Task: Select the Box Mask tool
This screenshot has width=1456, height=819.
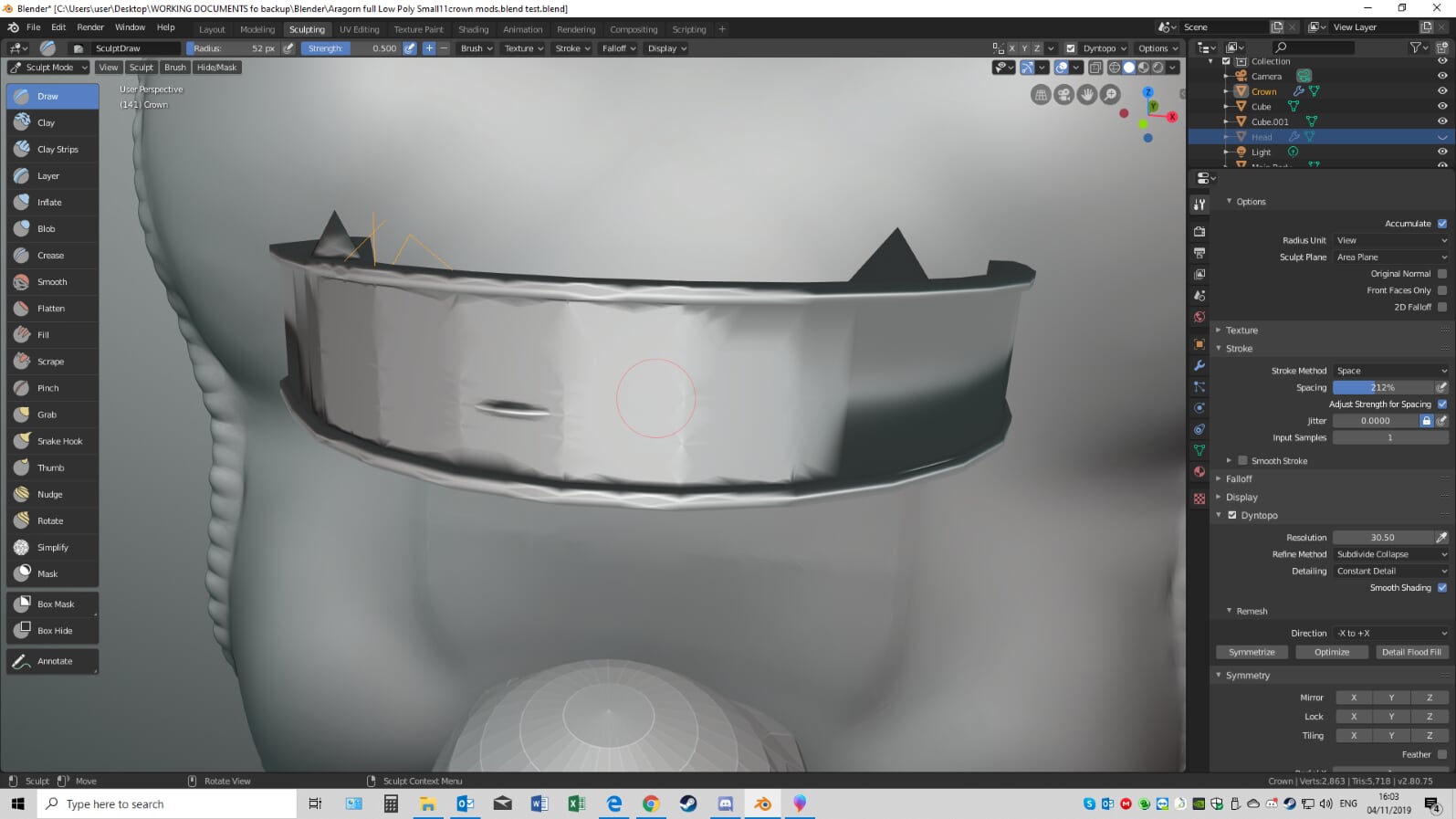Action: coord(53,604)
